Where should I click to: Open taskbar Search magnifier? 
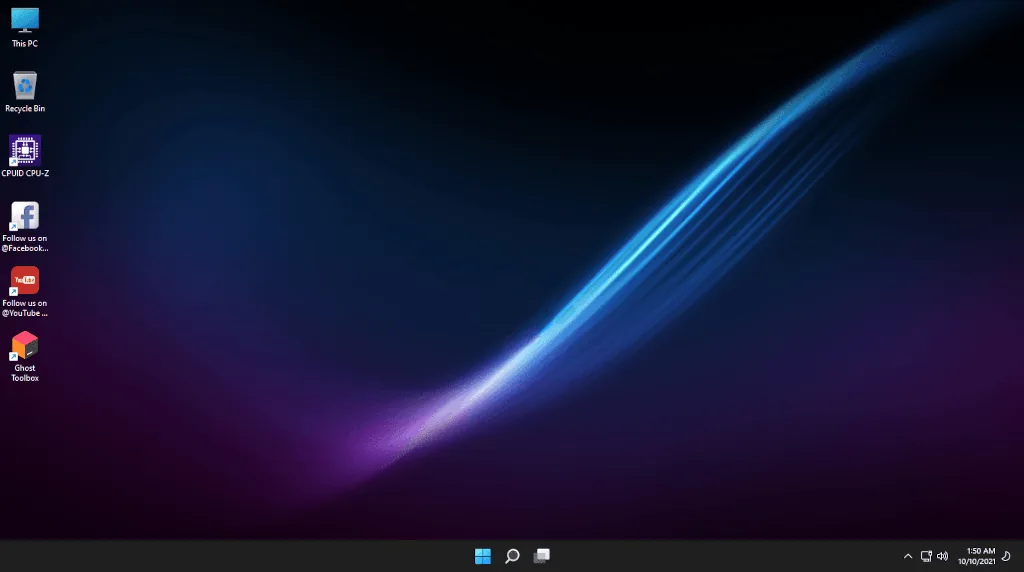[x=512, y=556]
